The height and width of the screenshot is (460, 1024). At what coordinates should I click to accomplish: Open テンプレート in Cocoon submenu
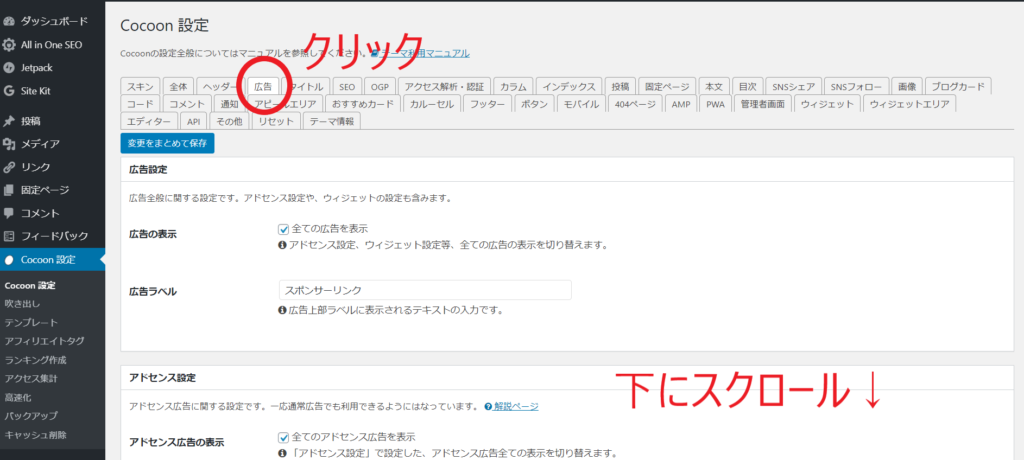pyautogui.click(x=31, y=323)
